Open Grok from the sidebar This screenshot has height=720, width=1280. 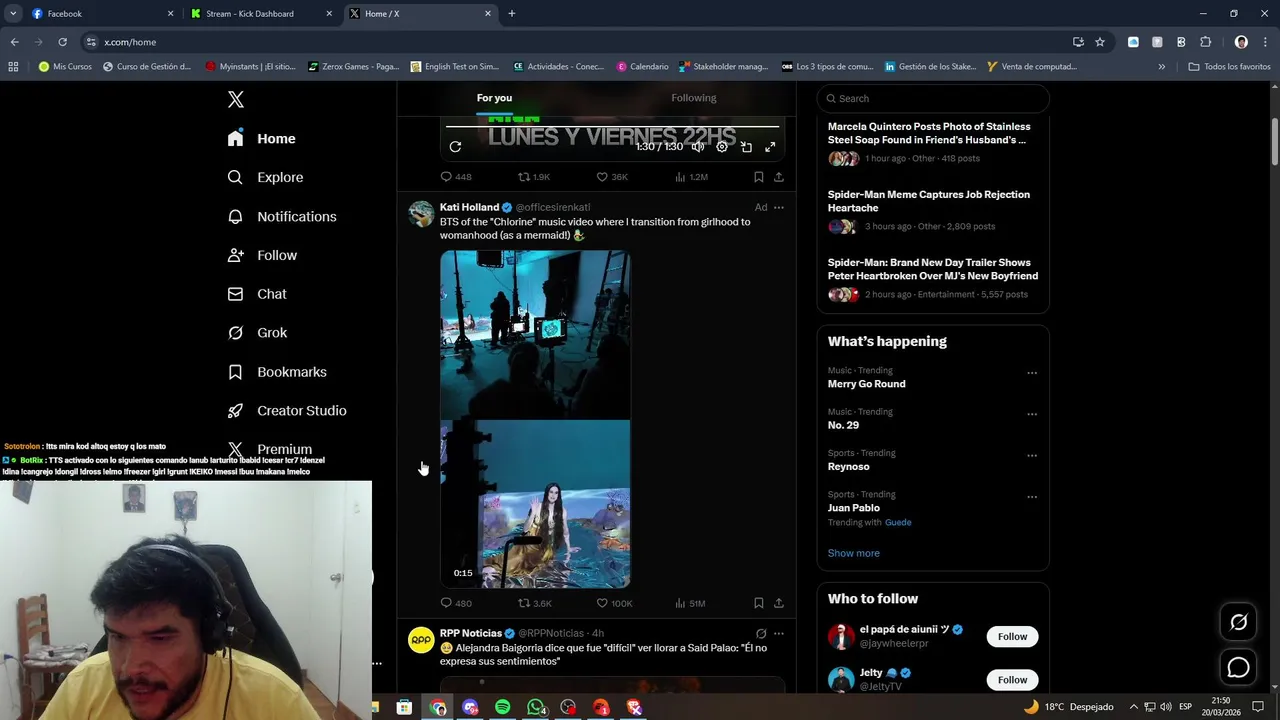pyautogui.click(x=257, y=333)
